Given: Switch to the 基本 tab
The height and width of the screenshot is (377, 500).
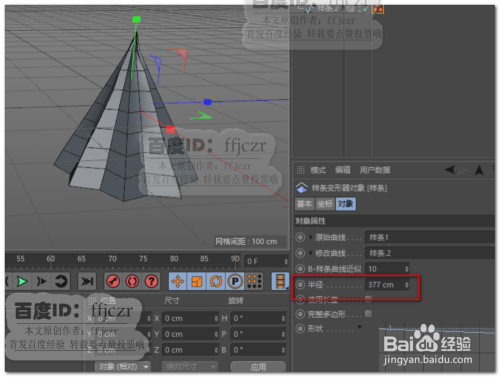Looking at the screenshot, I should pyautogui.click(x=305, y=204).
